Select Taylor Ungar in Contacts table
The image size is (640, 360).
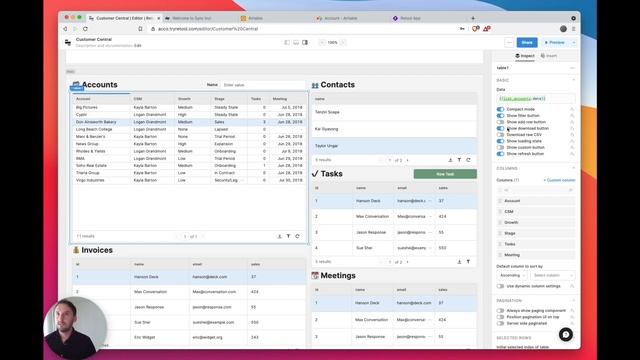(394, 146)
